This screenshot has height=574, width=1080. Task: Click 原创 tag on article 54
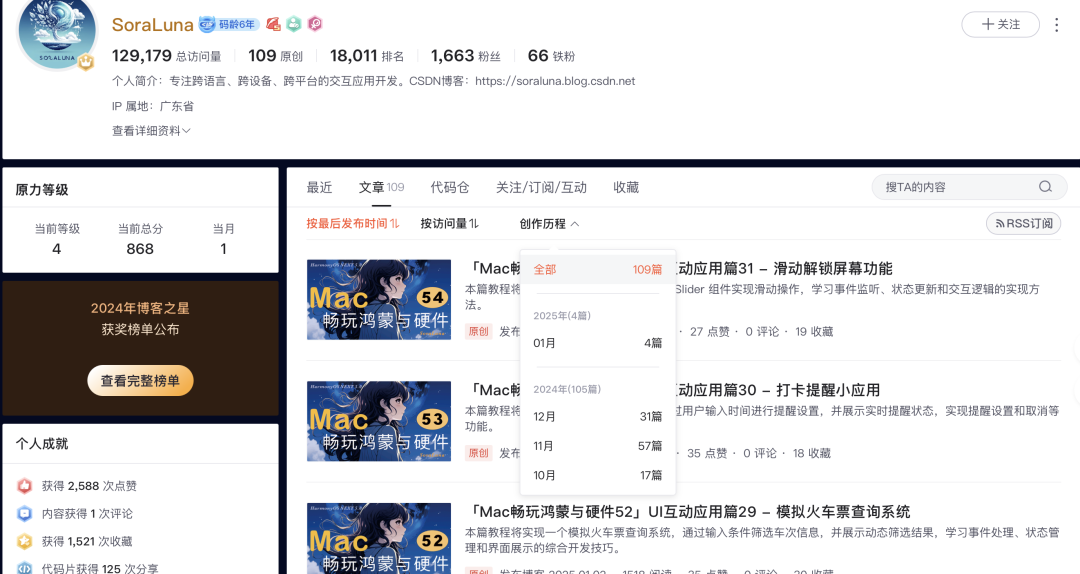pos(479,331)
